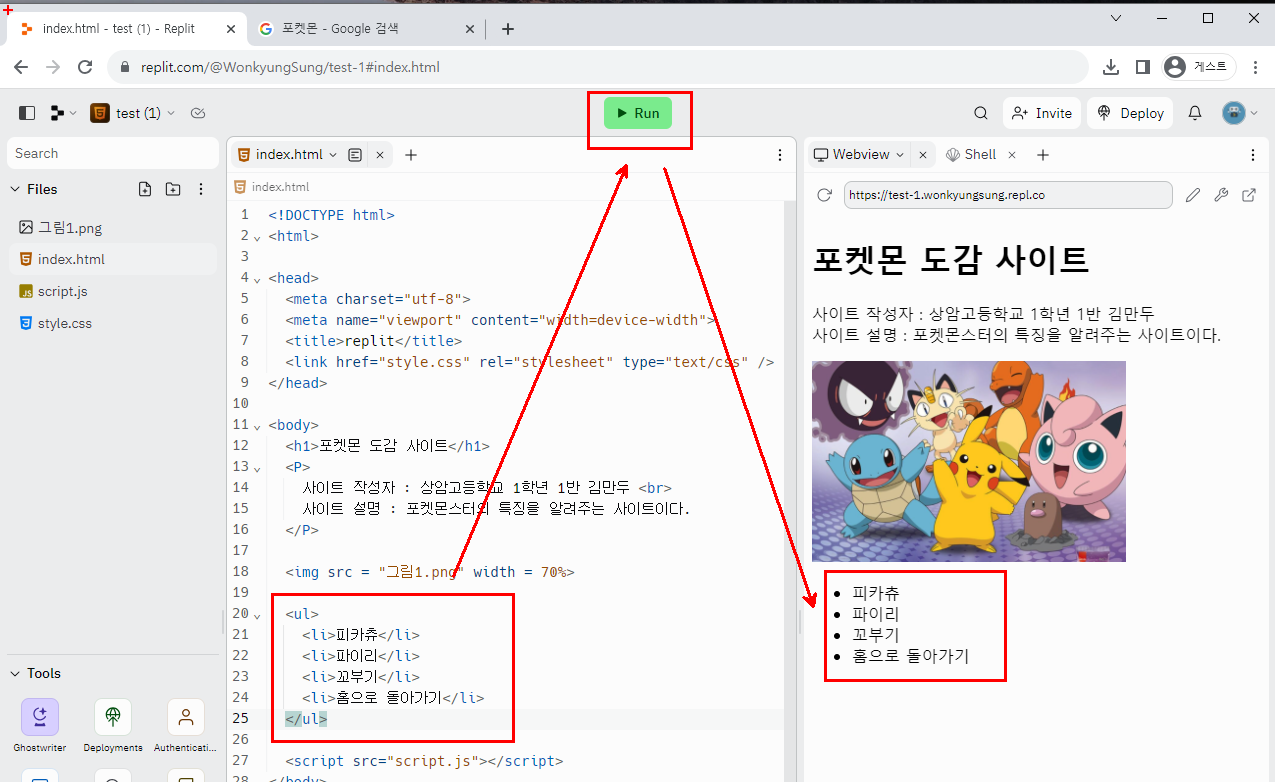Create a new folder icon
This screenshot has width=1275, height=782.
tap(173, 189)
